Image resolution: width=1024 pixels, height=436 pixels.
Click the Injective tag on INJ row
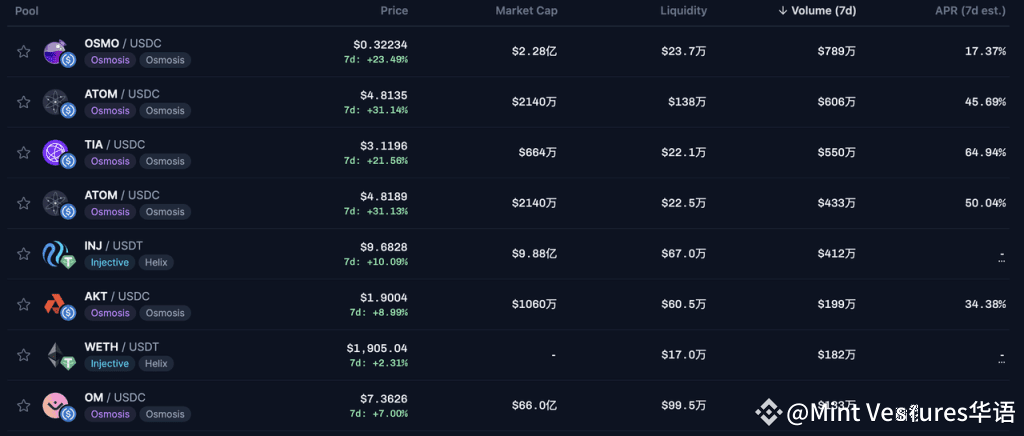pyautogui.click(x=110, y=262)
